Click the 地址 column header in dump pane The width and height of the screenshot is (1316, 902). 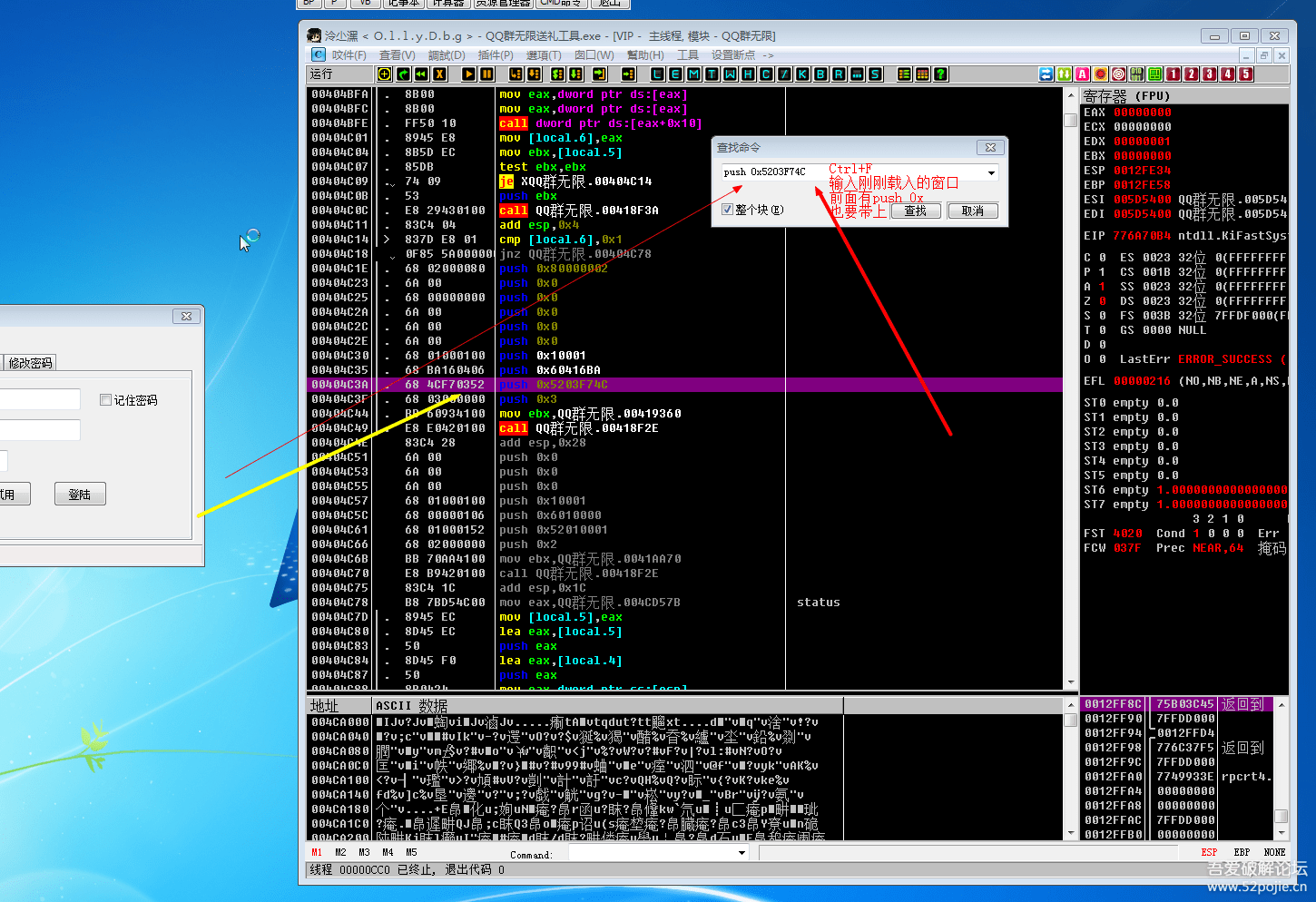tap(339, 705)
